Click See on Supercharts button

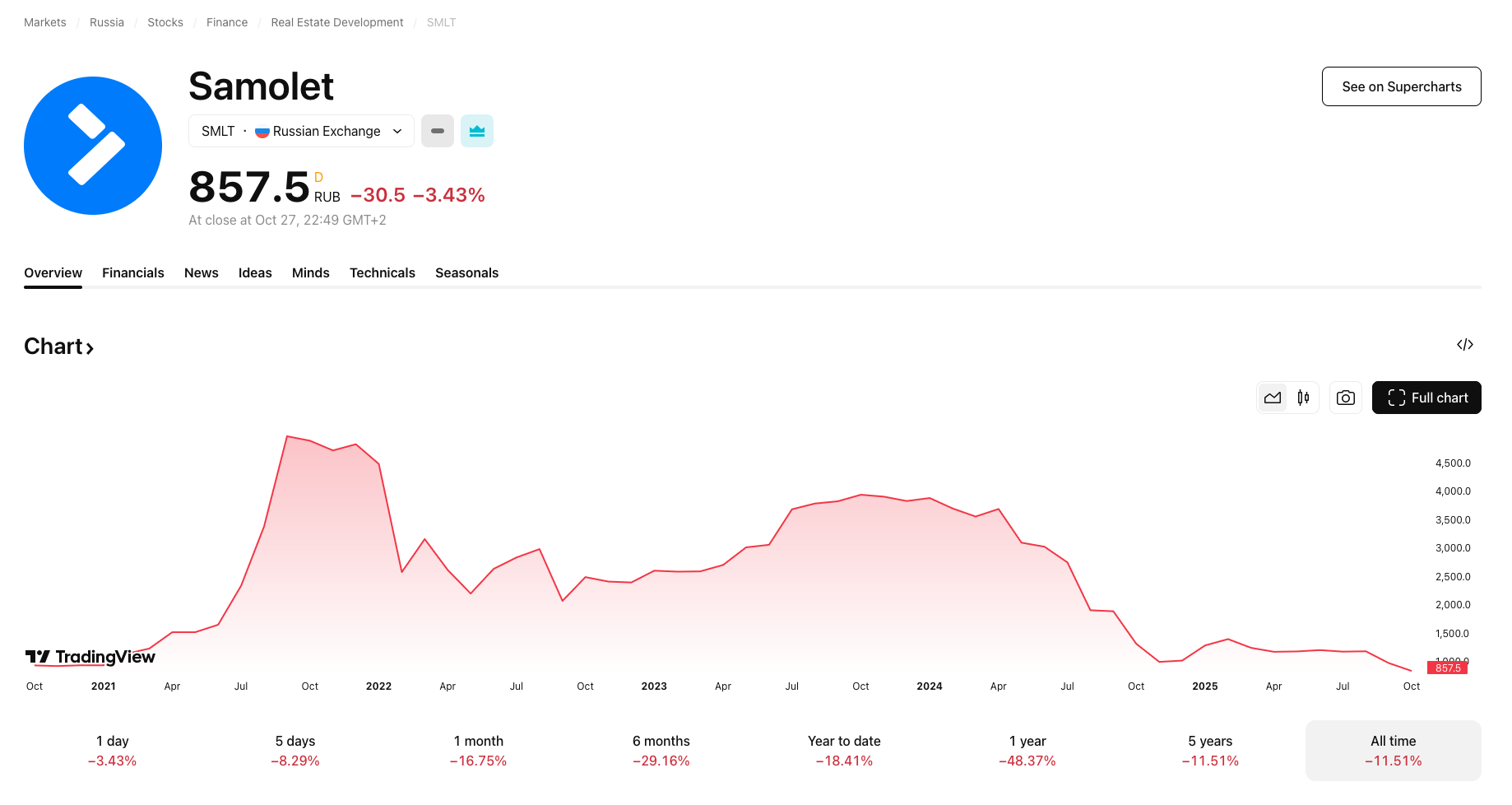point(1402,86)
